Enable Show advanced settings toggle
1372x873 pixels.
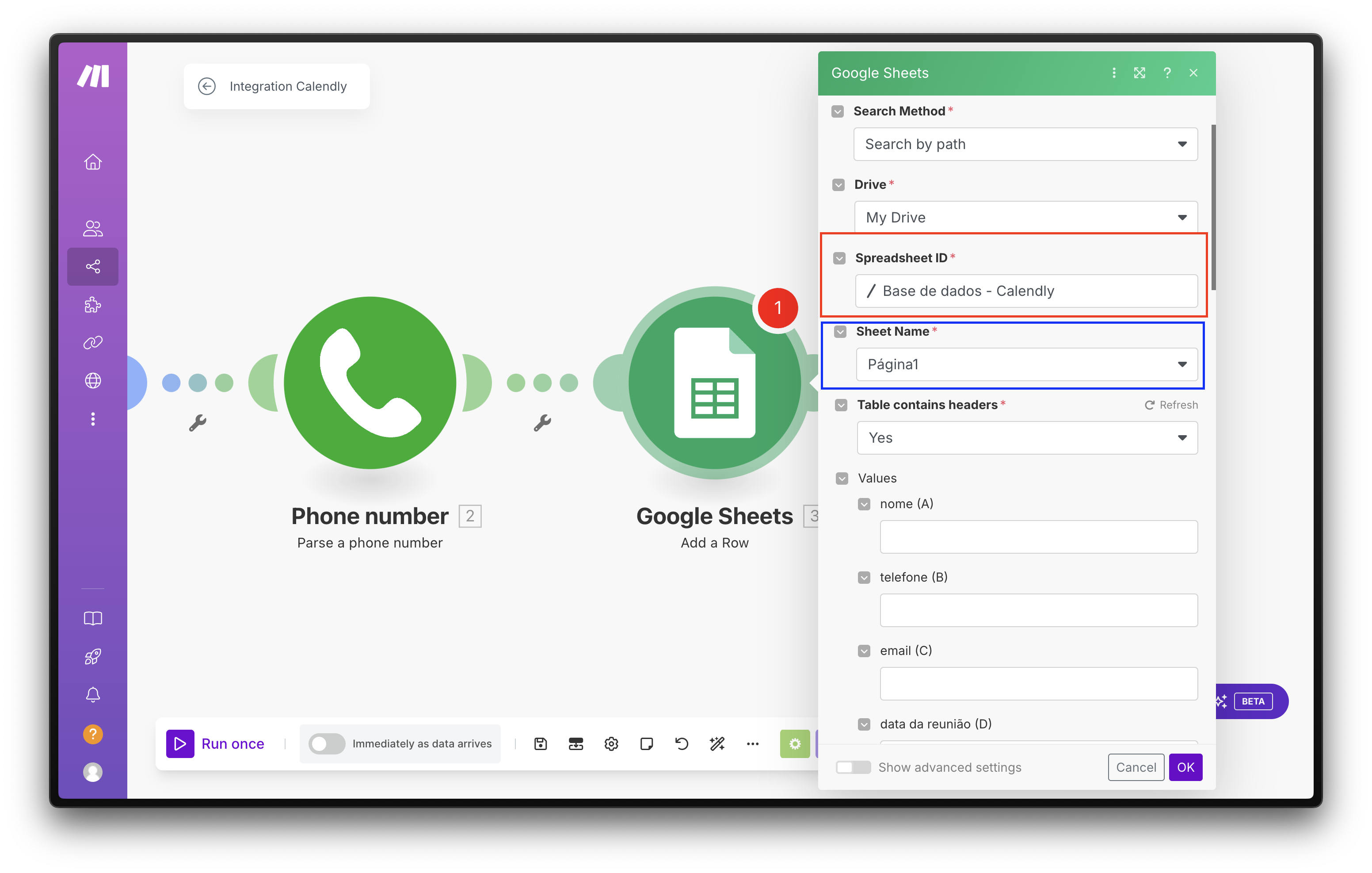tap(853, 767)
